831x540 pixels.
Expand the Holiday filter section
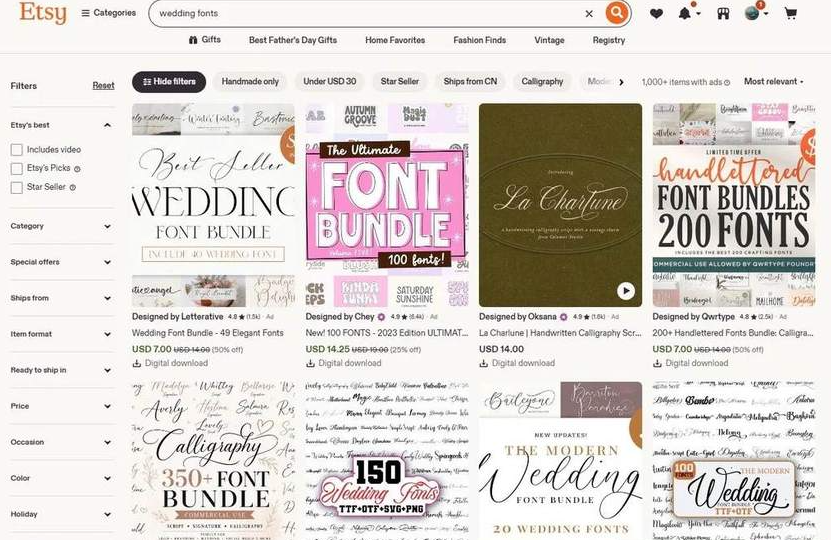[x=61, y=515]
